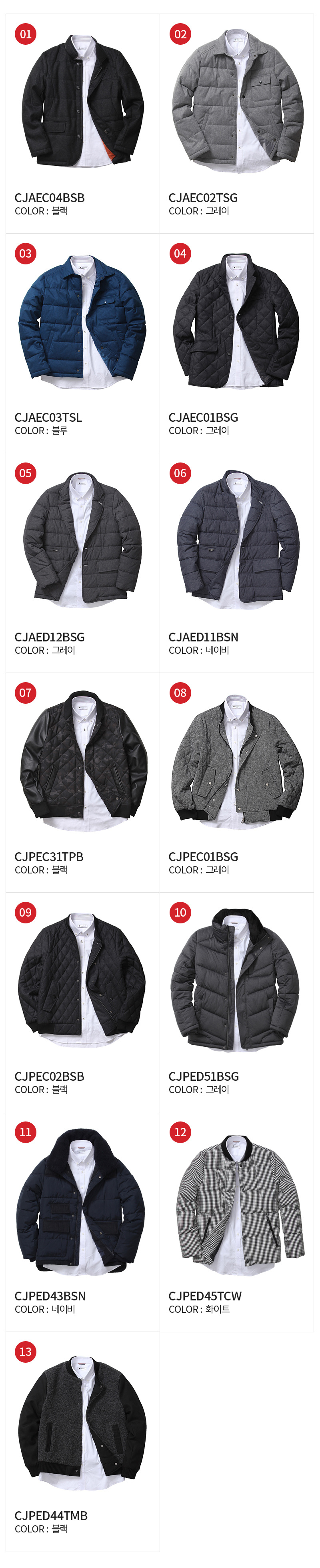Select the red 07 number badge
320x1568 pixels.
pos(26,693)
